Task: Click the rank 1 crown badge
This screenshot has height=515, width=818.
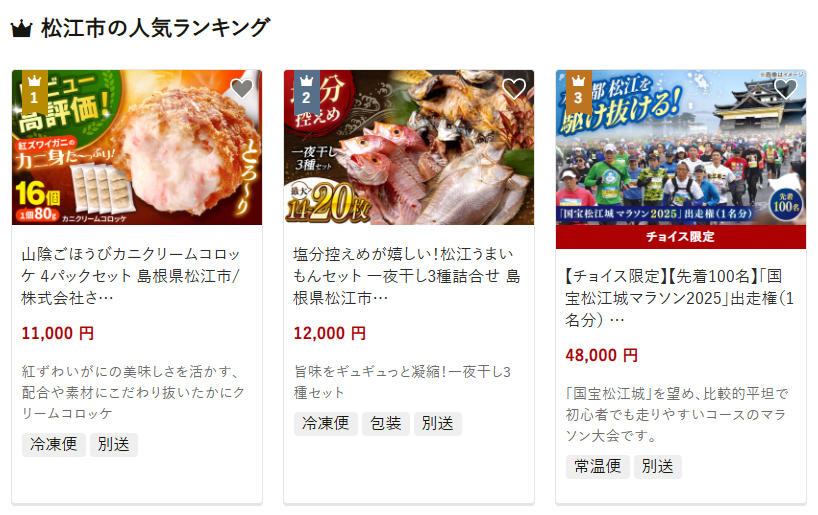Action: tap(34, 92)
